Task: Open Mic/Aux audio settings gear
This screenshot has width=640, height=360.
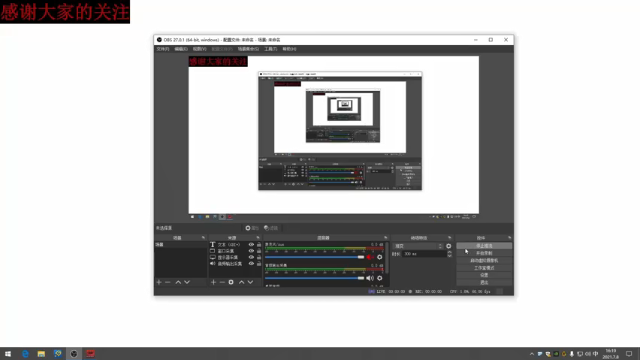Action: (x=380, y=257)
